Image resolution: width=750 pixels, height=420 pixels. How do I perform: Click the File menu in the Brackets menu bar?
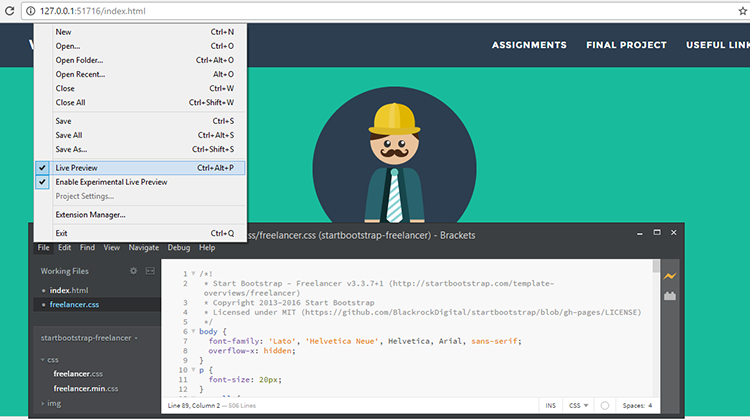click(x=44, y=247)
